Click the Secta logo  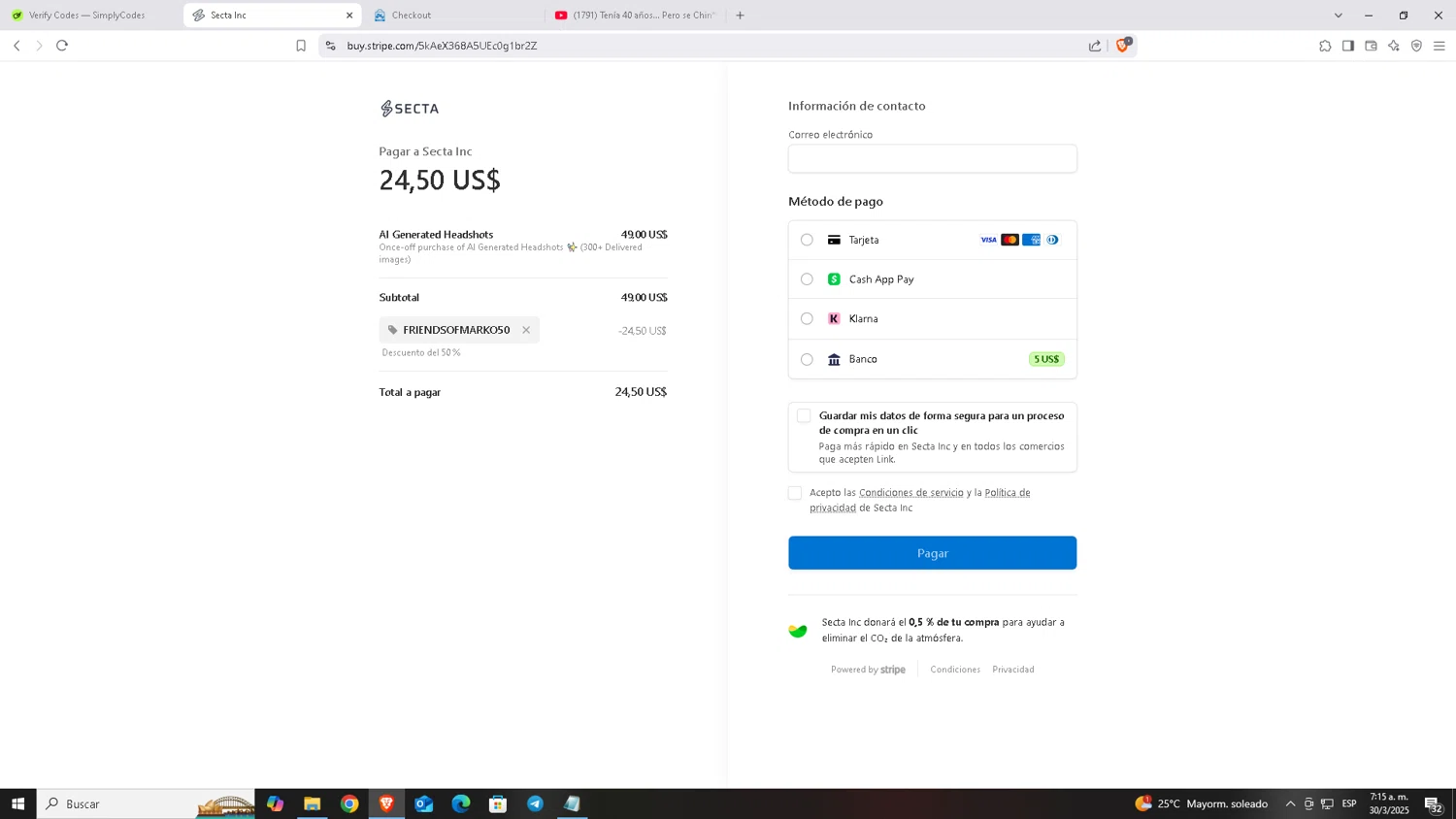410,109
